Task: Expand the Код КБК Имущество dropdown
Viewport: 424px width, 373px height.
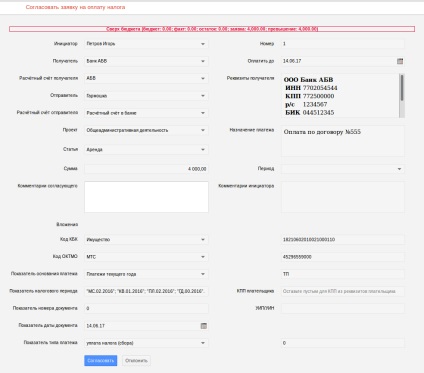Action: 203,240
